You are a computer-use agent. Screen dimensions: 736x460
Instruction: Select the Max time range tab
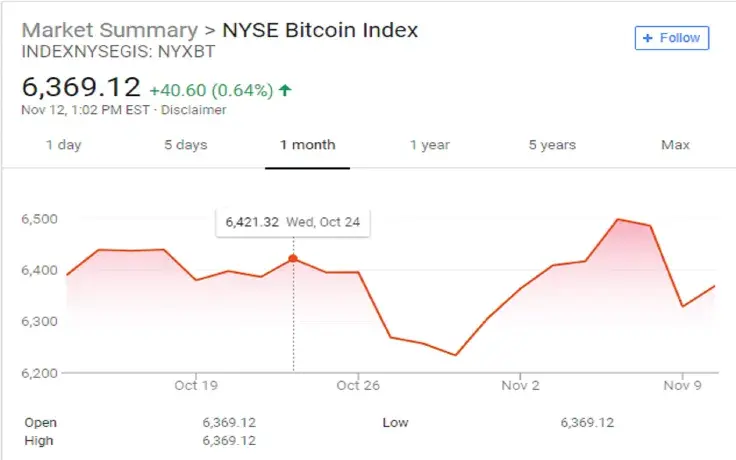click(x=675, y=145)
